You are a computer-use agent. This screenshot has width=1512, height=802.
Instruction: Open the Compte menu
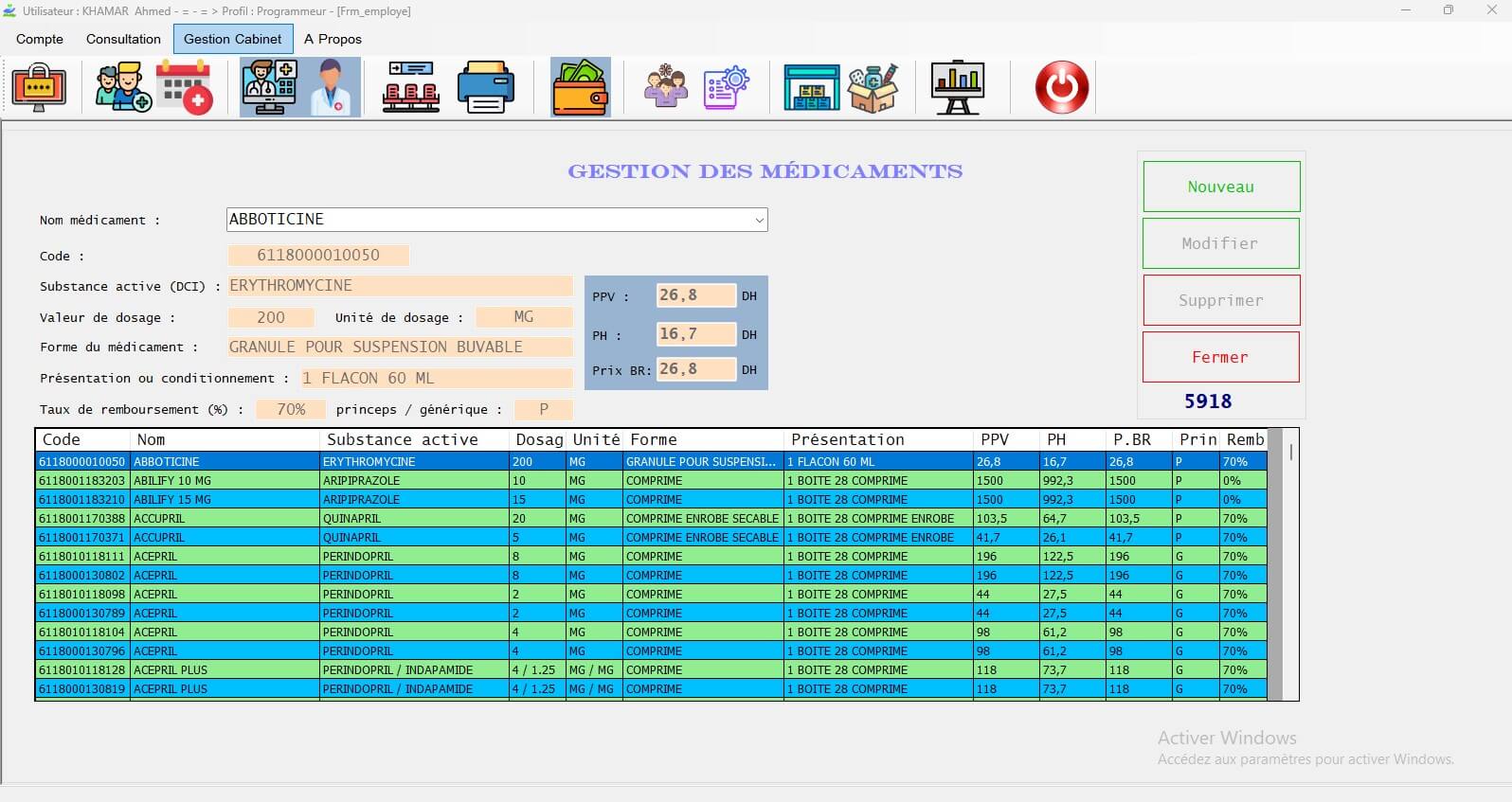pos(40,39)
